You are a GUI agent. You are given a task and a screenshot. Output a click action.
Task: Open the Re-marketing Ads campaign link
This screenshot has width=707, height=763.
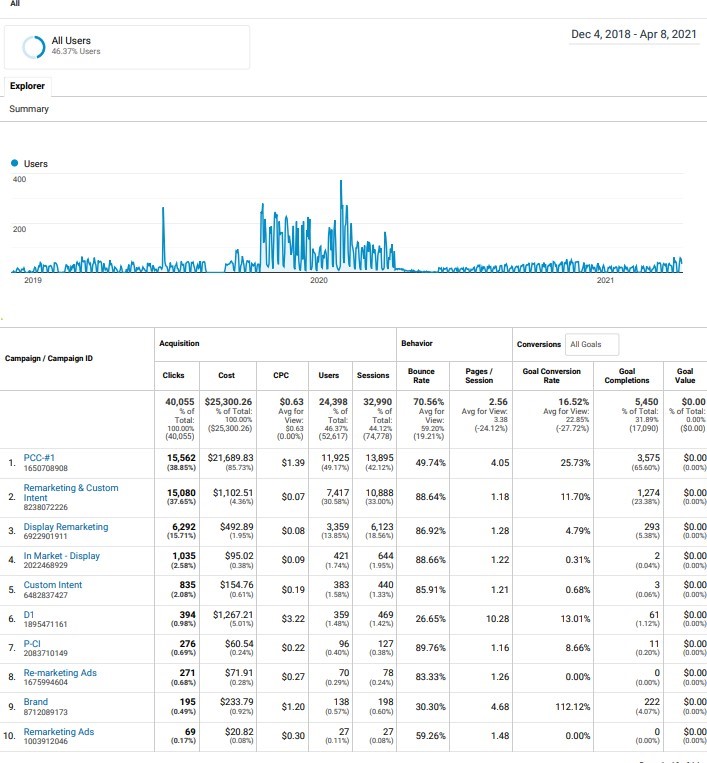60,672
